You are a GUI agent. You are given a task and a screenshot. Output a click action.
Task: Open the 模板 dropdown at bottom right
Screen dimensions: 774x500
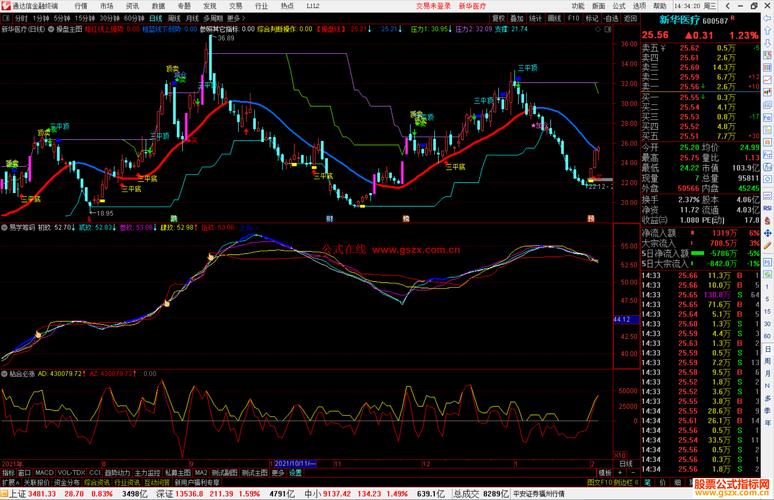(x=605, y=473)
